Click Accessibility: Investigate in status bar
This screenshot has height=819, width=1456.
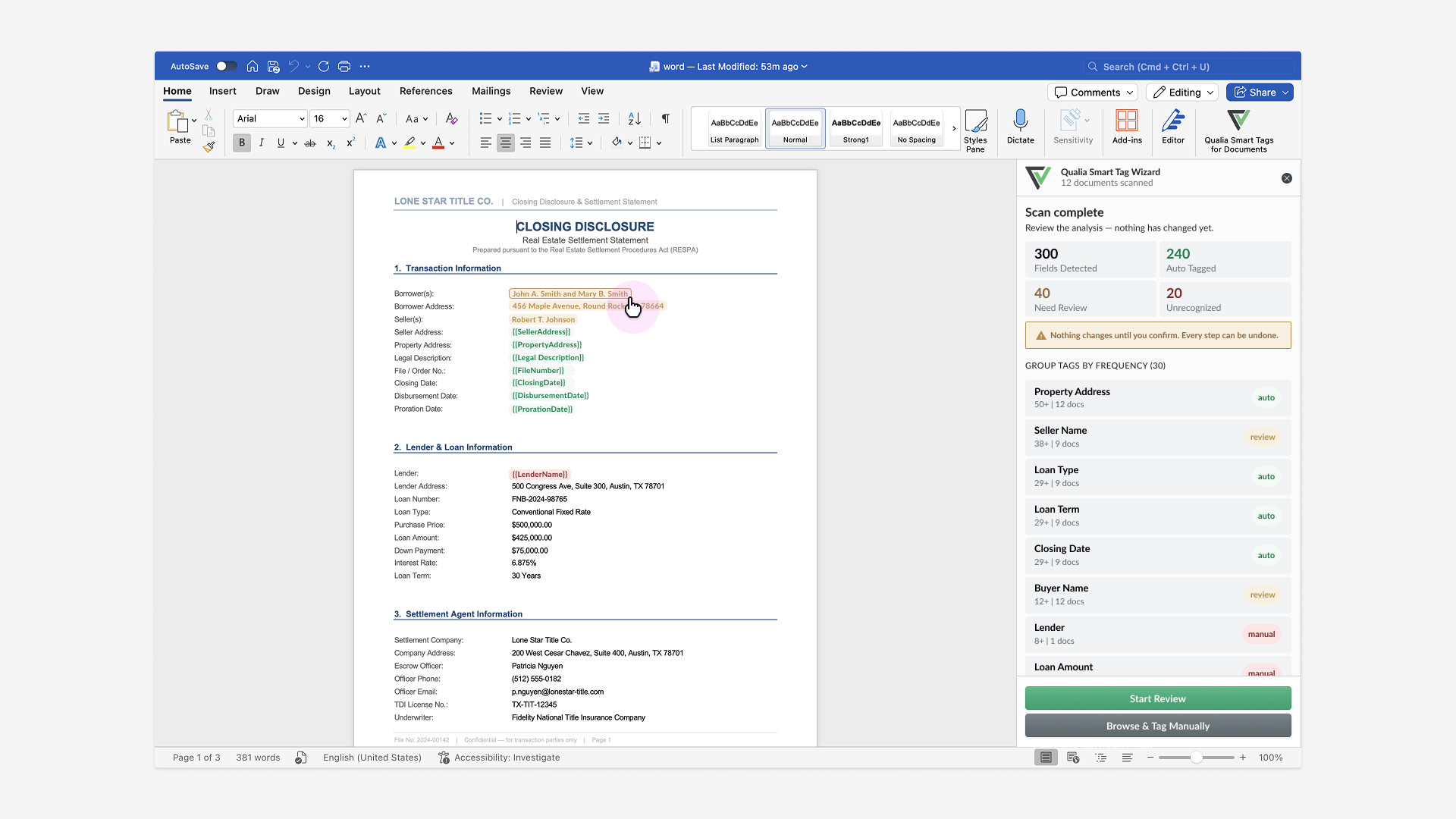[x=499, y=758]
